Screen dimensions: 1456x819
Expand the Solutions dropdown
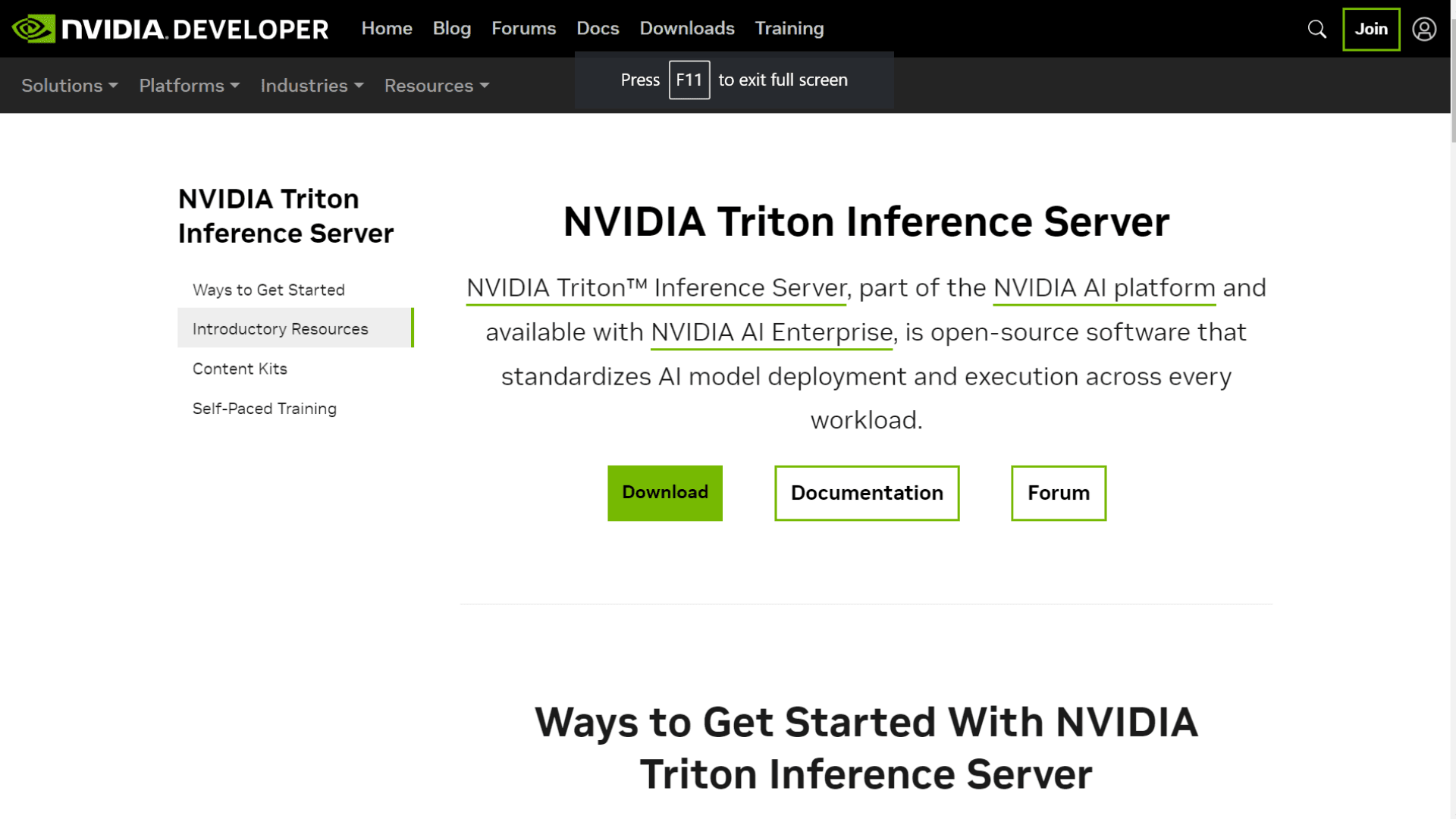click(x=68, y=86)
